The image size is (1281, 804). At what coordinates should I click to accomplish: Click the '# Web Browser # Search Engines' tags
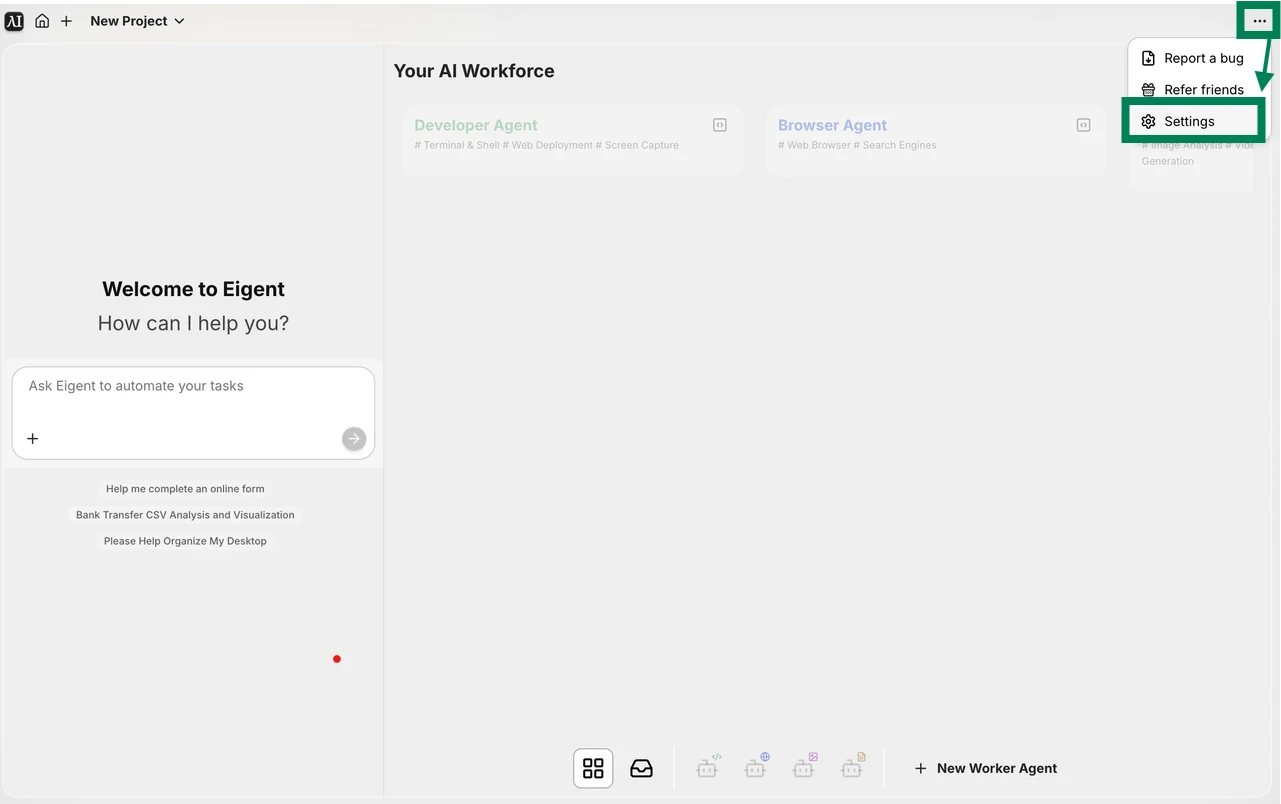click(x=857, y=145)
